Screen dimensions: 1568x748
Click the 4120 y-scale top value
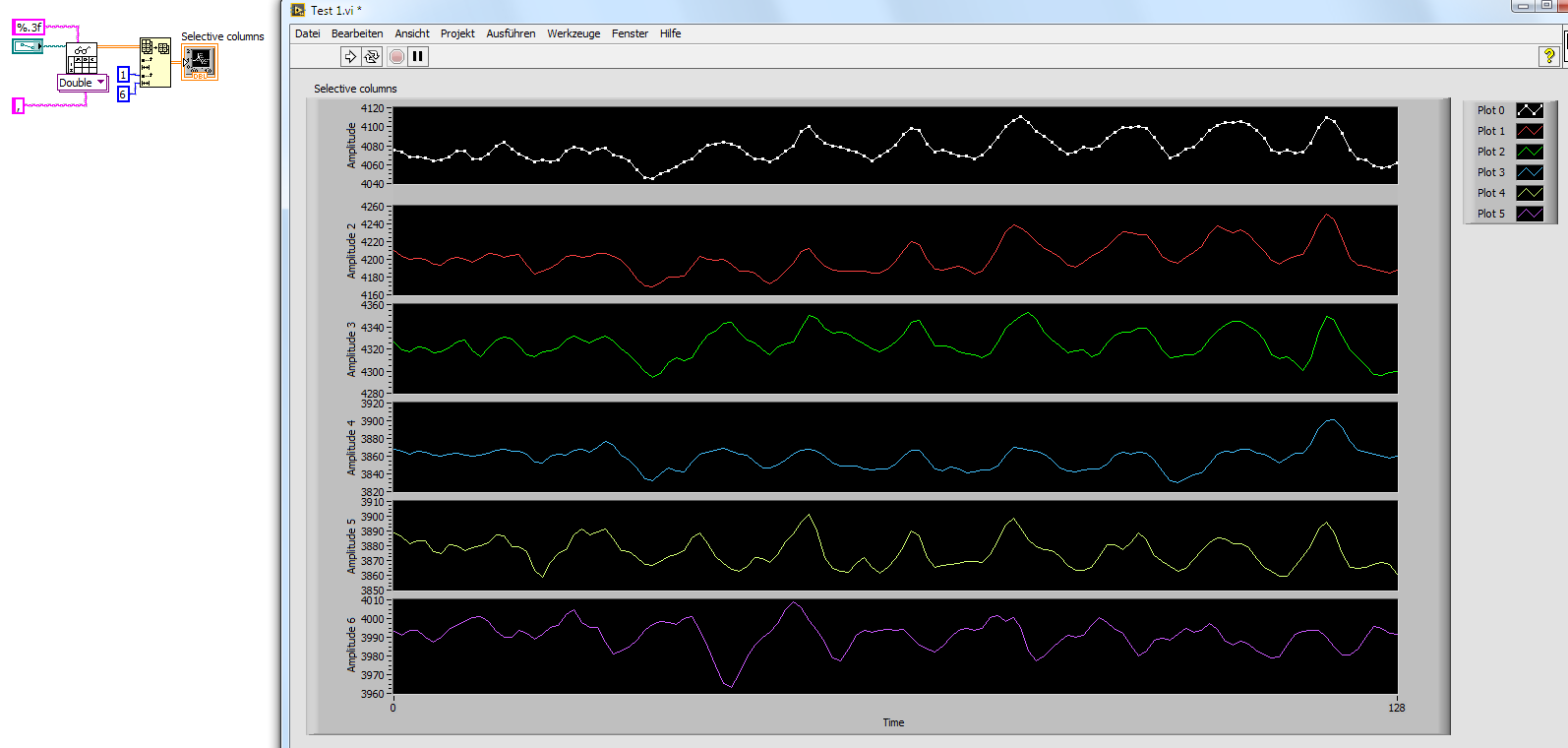(x=373, y=108)
